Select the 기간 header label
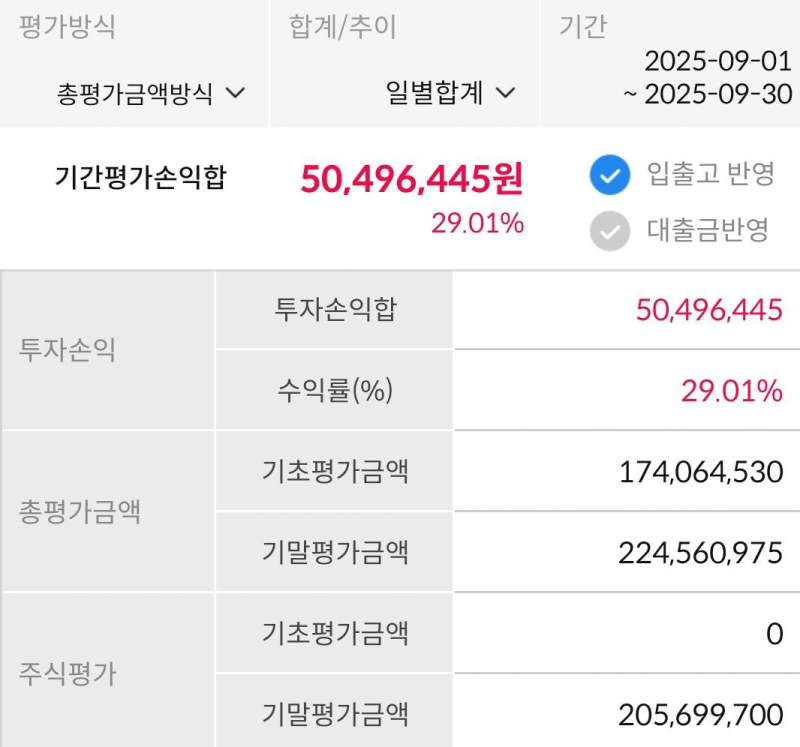 point(583,27)
